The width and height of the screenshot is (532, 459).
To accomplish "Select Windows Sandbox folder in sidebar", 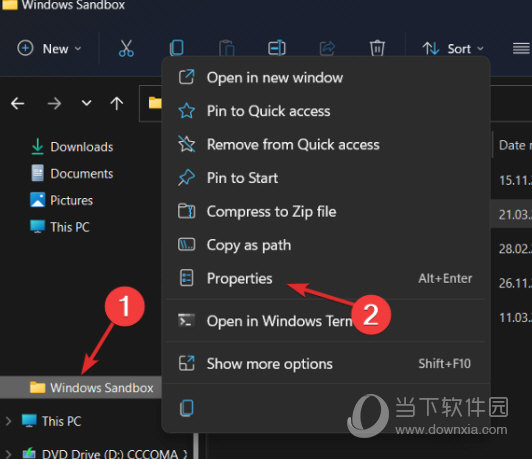I will (81, 387).
